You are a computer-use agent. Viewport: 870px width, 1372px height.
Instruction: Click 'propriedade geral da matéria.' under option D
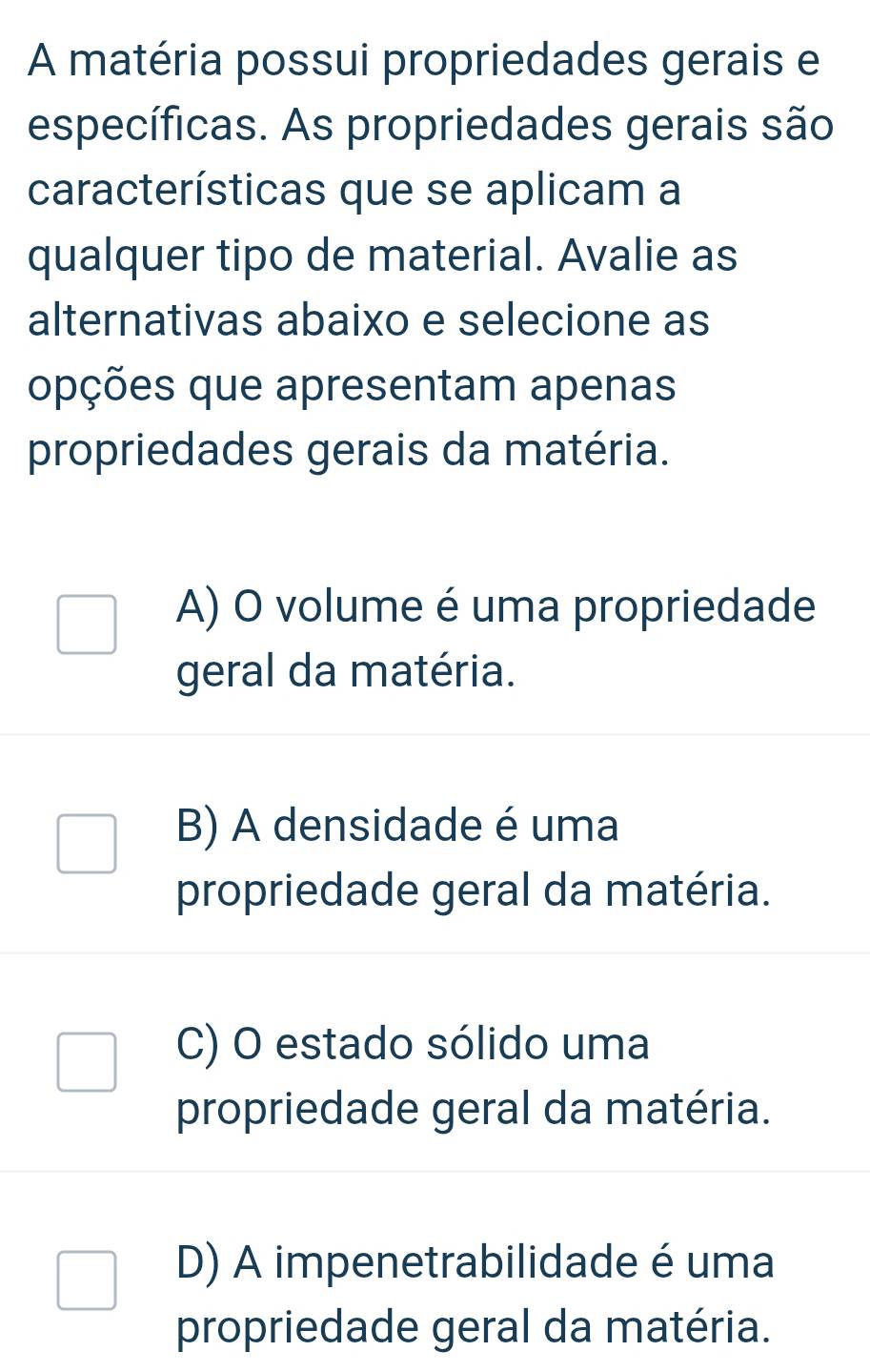click(473, 1328)
